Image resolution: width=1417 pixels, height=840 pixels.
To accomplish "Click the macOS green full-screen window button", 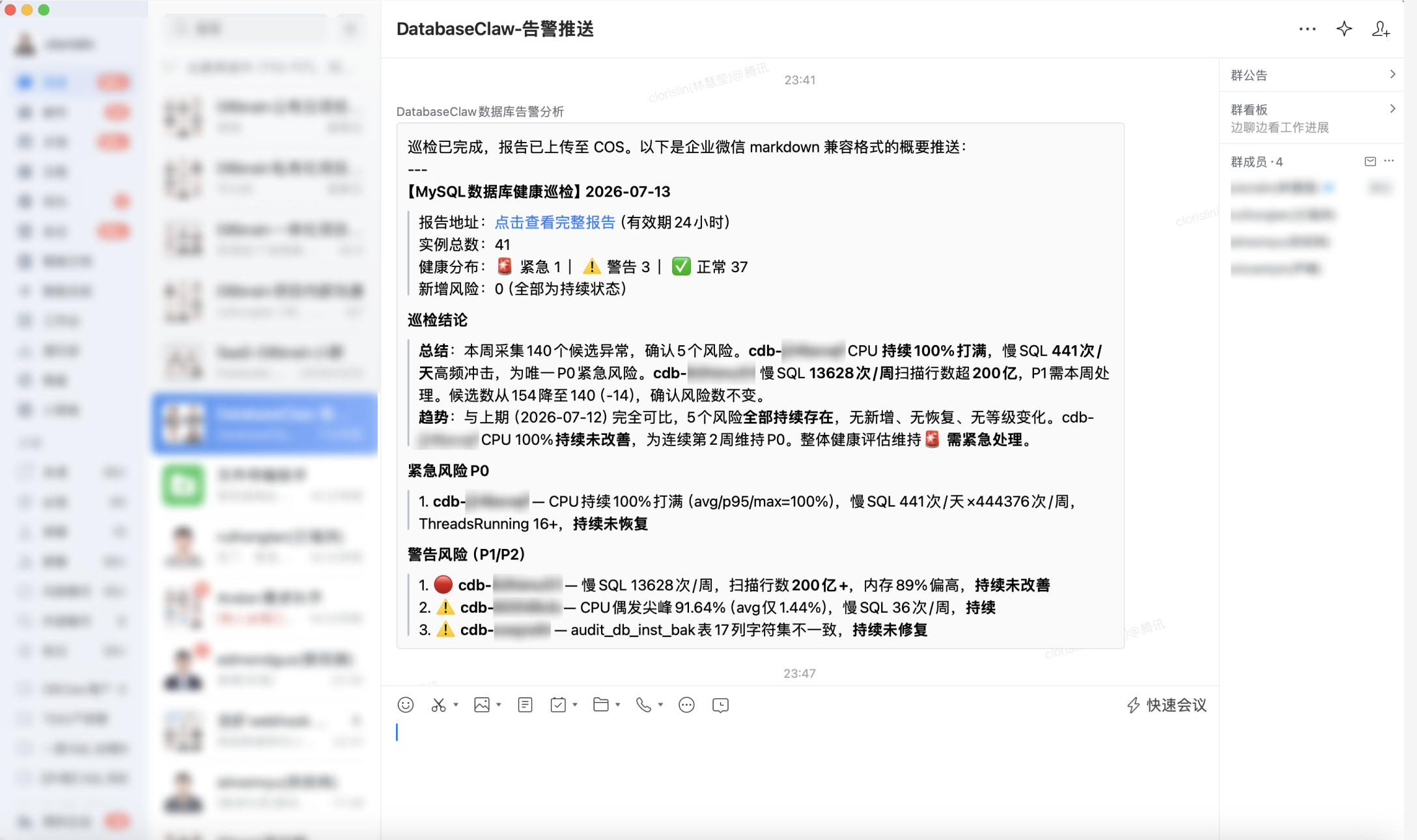I will click(x=44, y=10).
